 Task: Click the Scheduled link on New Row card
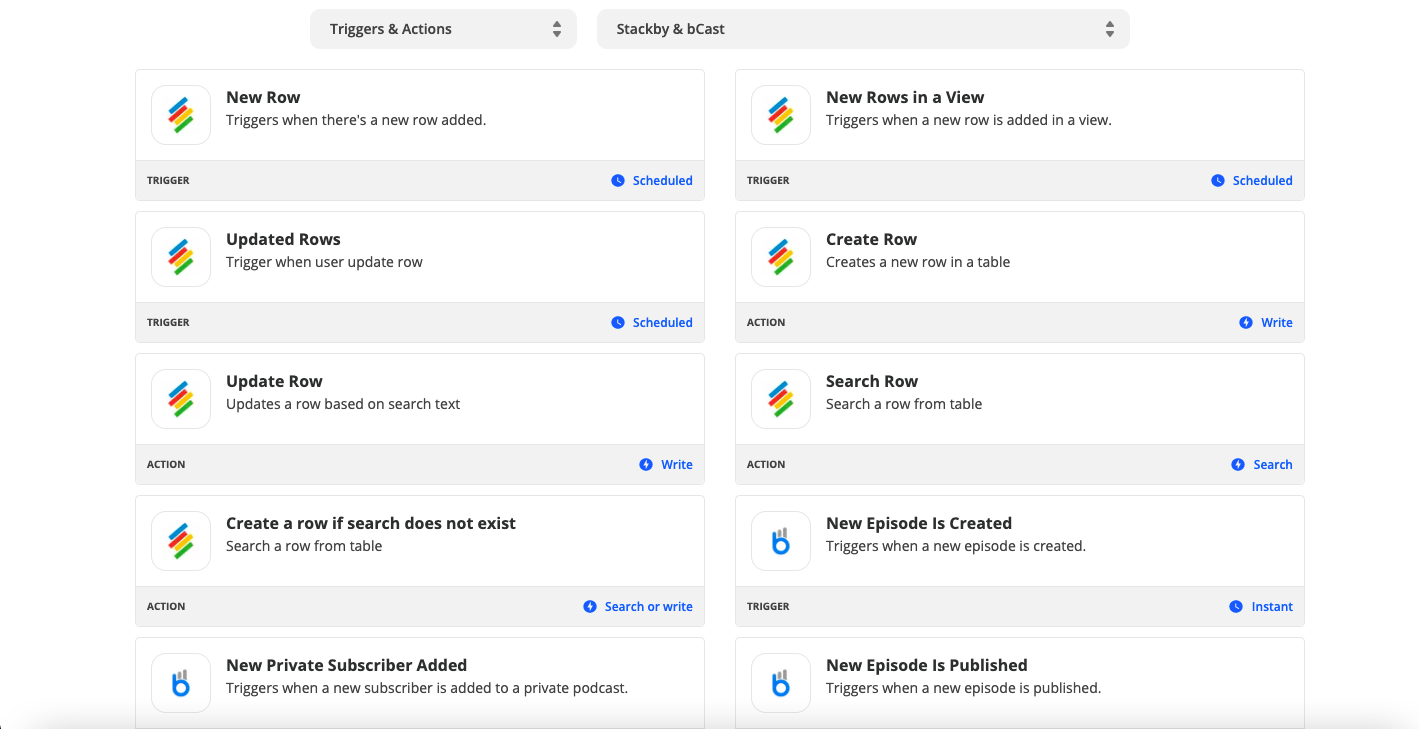pos(662,181)
